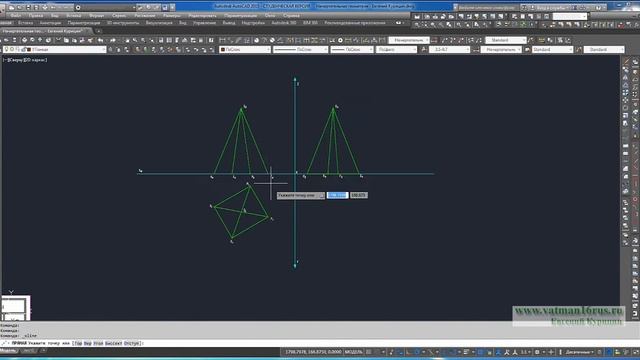Switch to the Аннотации ribbon tab
Screen dimensions: 640x360
[50, 23]
